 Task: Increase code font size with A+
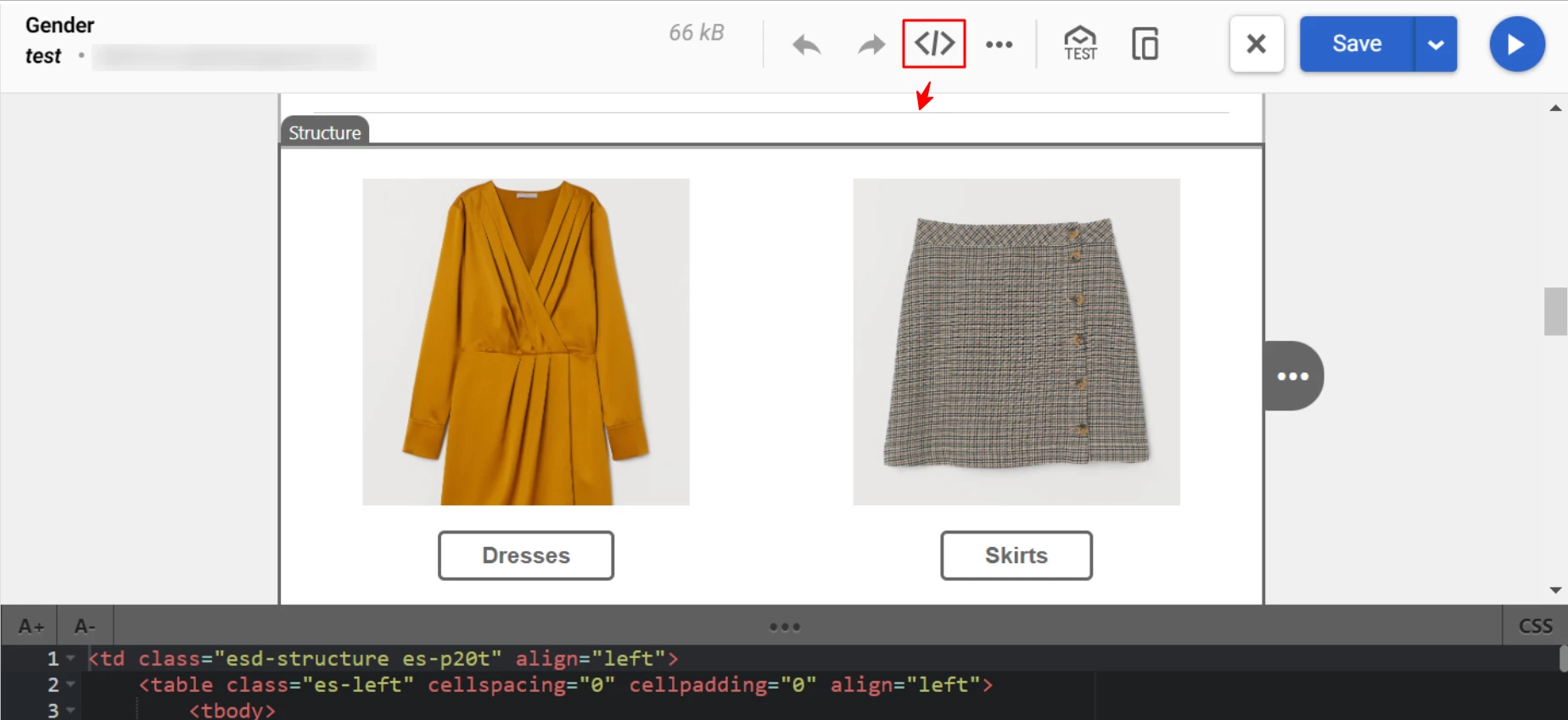pos(31,626)
